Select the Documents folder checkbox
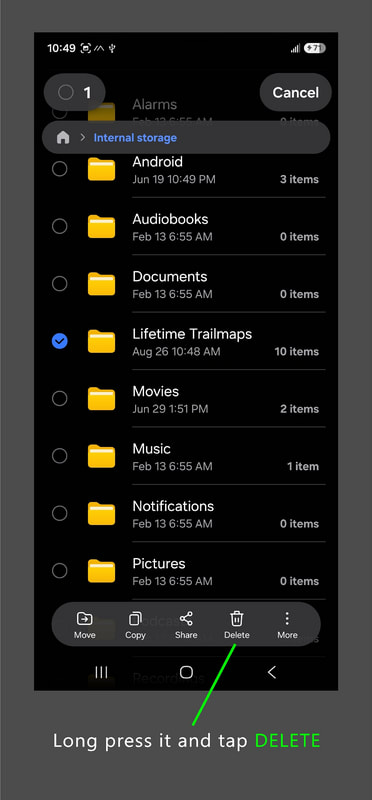372x800 pixels. click(60, 284)
